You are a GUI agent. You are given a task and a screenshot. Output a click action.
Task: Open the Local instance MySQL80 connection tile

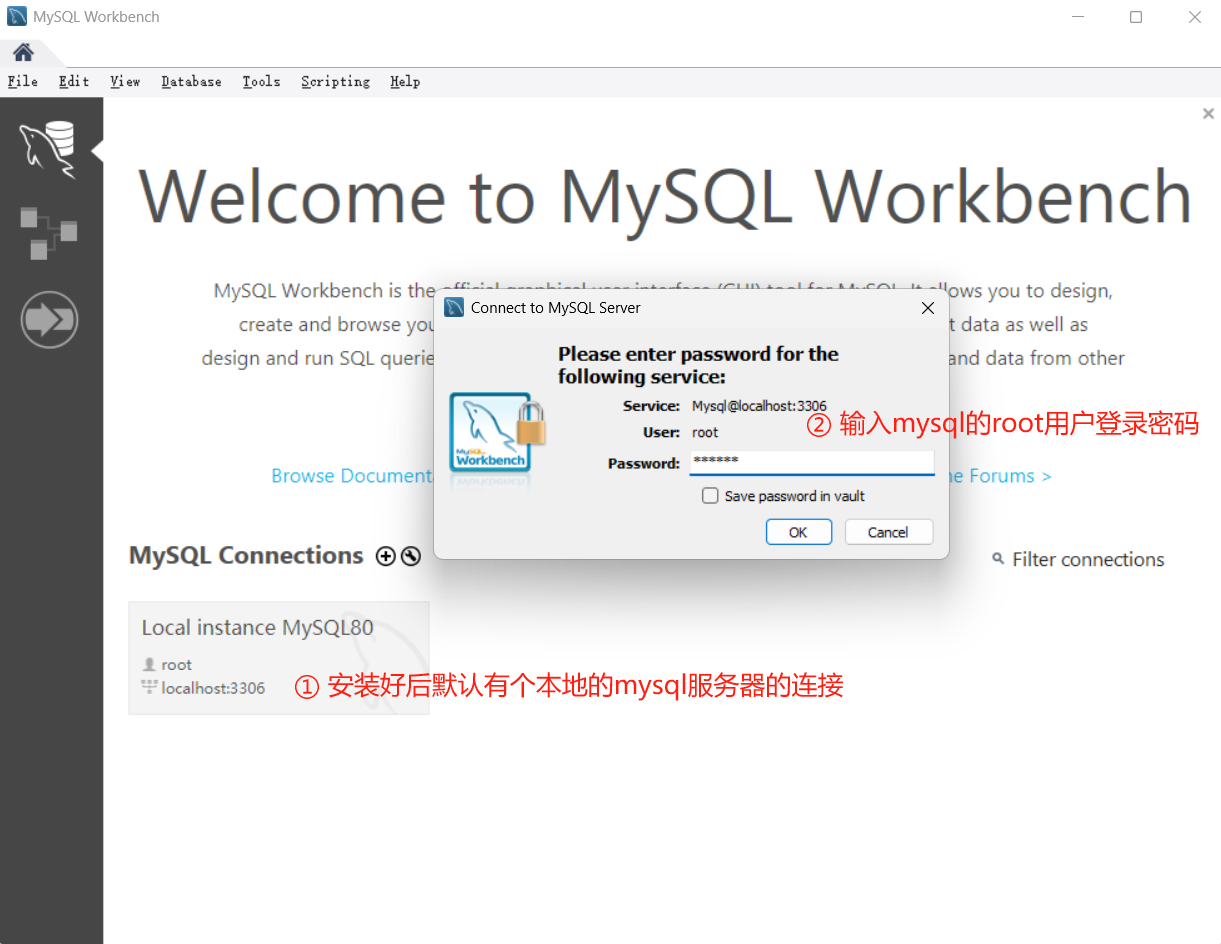279,657
